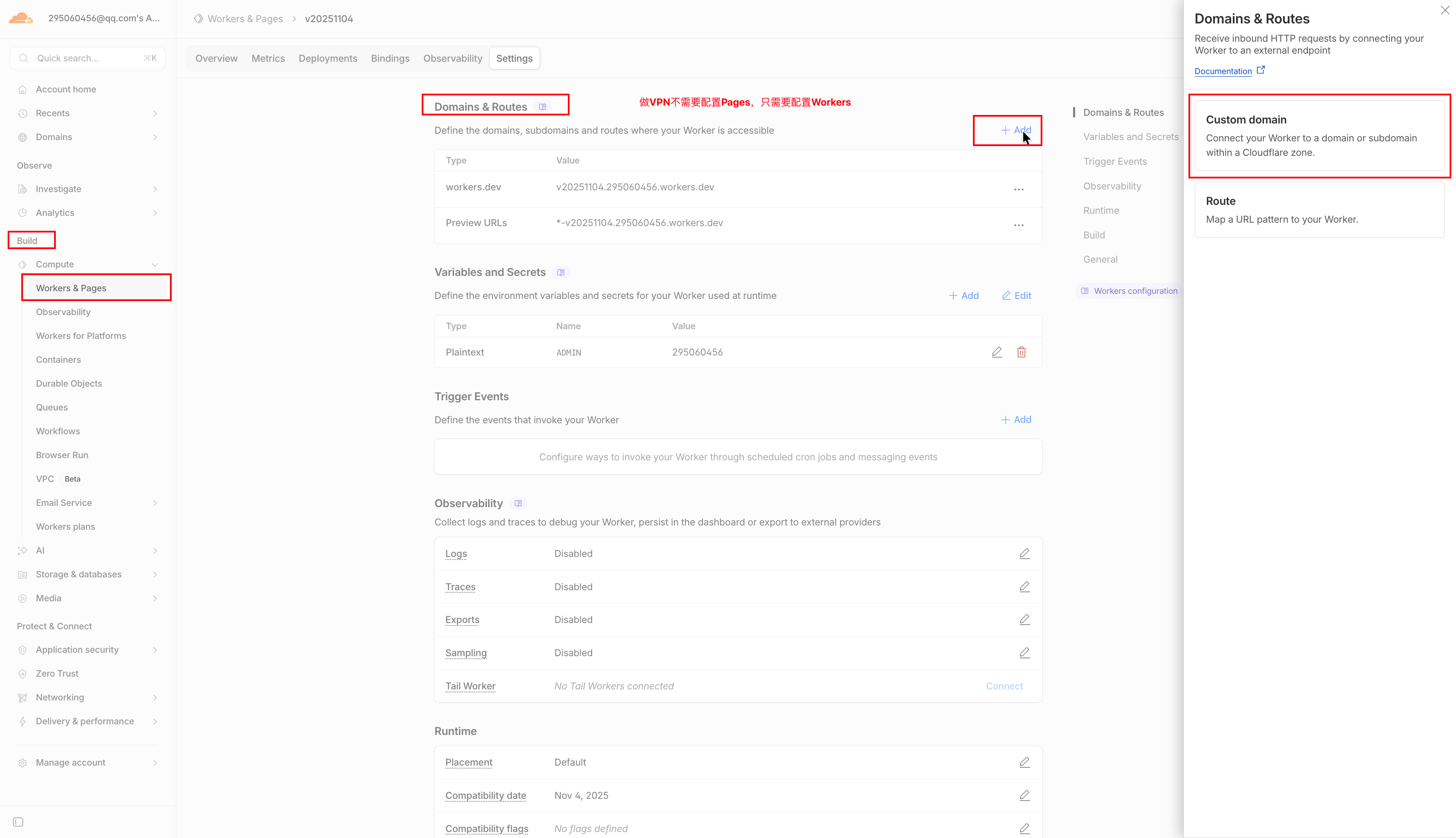The image size is (1456, 838).
Task: Switch to the Observability tab
Action: [453, 58]
